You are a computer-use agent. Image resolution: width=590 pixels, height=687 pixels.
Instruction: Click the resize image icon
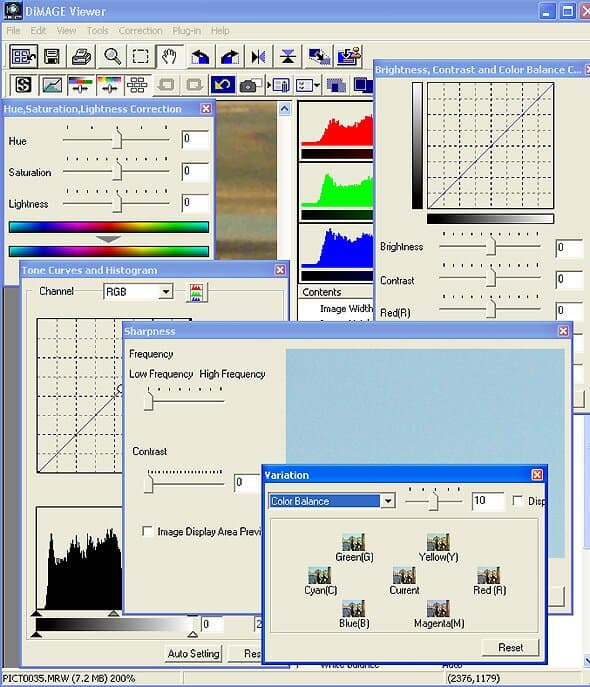pyautogui.click(x=319, y=57)
